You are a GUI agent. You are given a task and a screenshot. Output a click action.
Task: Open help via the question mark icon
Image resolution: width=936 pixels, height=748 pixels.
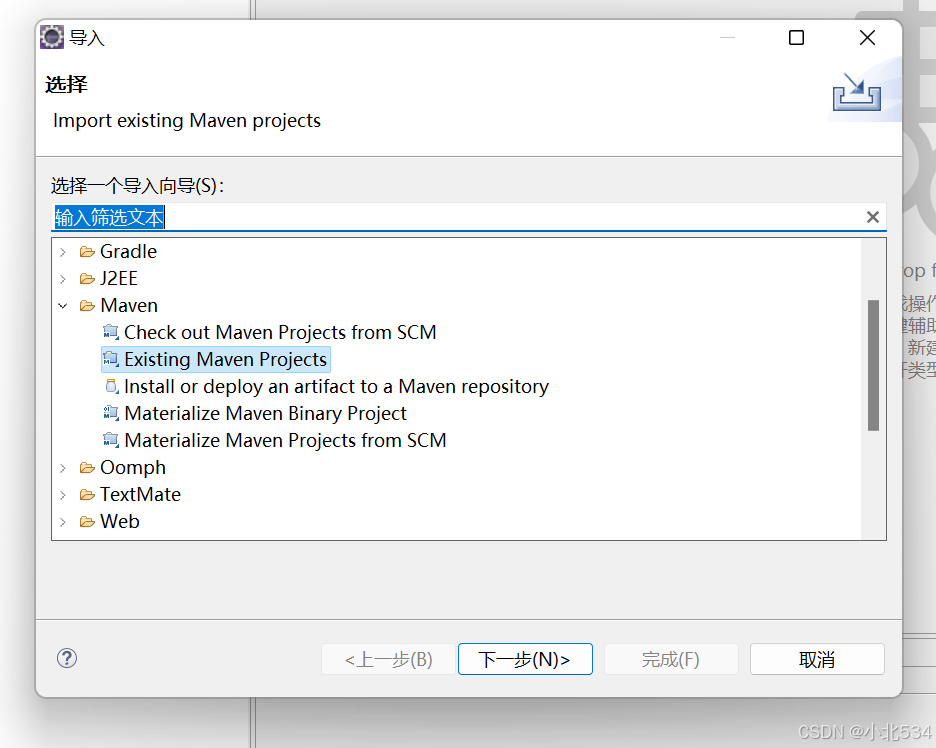coord(66,658)
